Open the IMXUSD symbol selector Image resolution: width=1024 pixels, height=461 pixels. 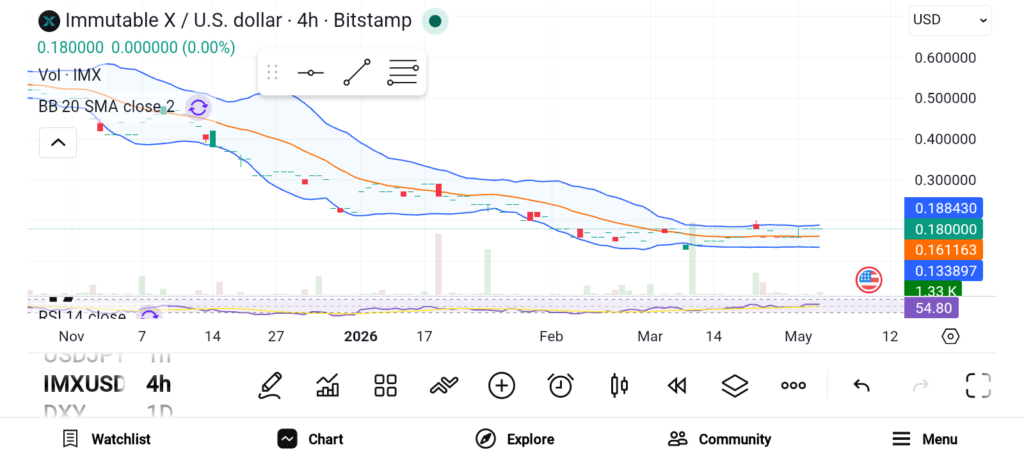84,384
